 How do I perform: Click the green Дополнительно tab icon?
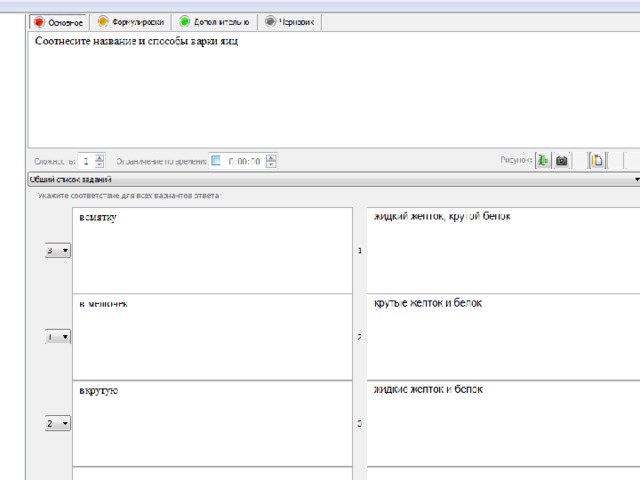pyautogui.click(x=185, y=21)
